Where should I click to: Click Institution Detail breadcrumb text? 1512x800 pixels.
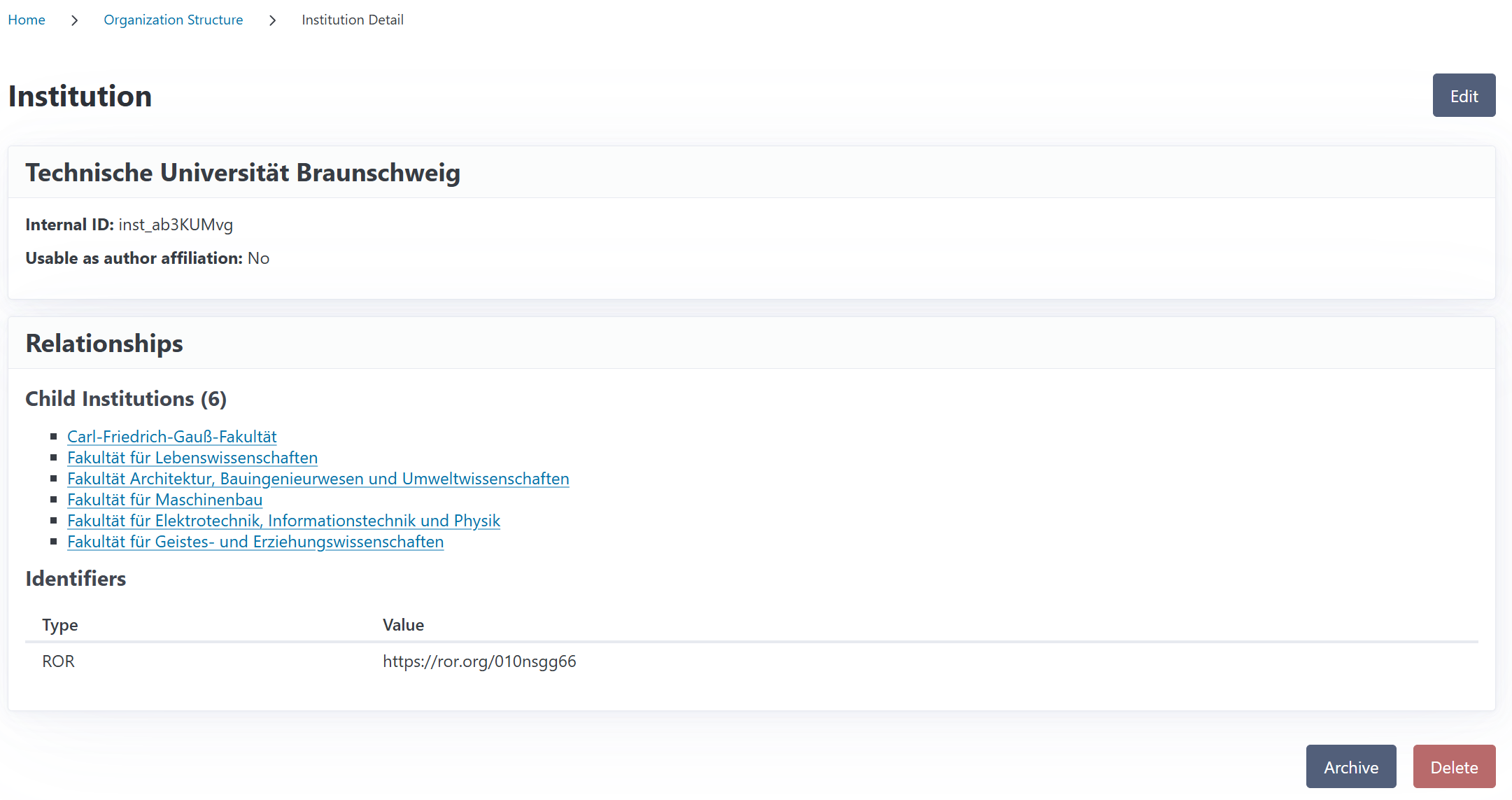click(352, 20)
